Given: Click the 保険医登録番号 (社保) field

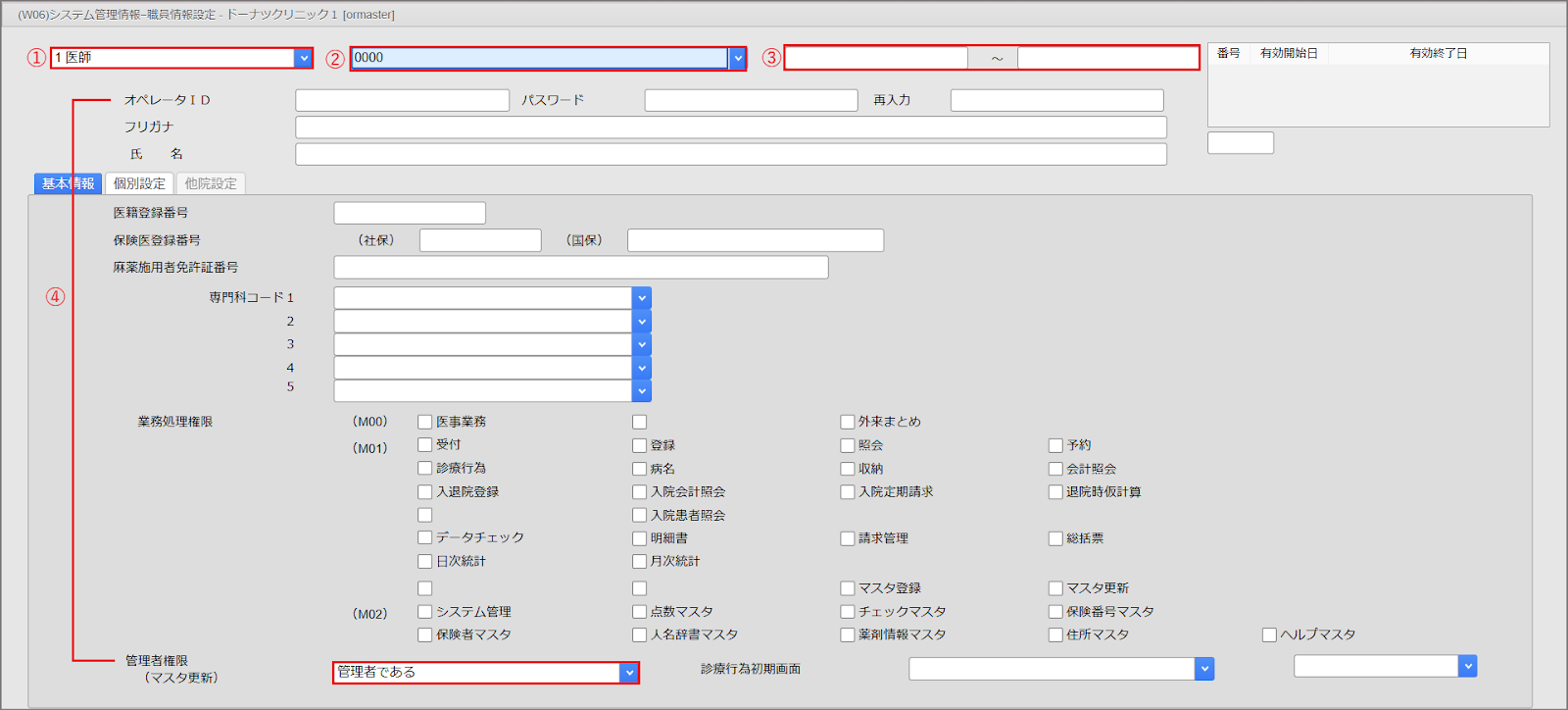Looking at the screenshot, I should pos(480,240).
